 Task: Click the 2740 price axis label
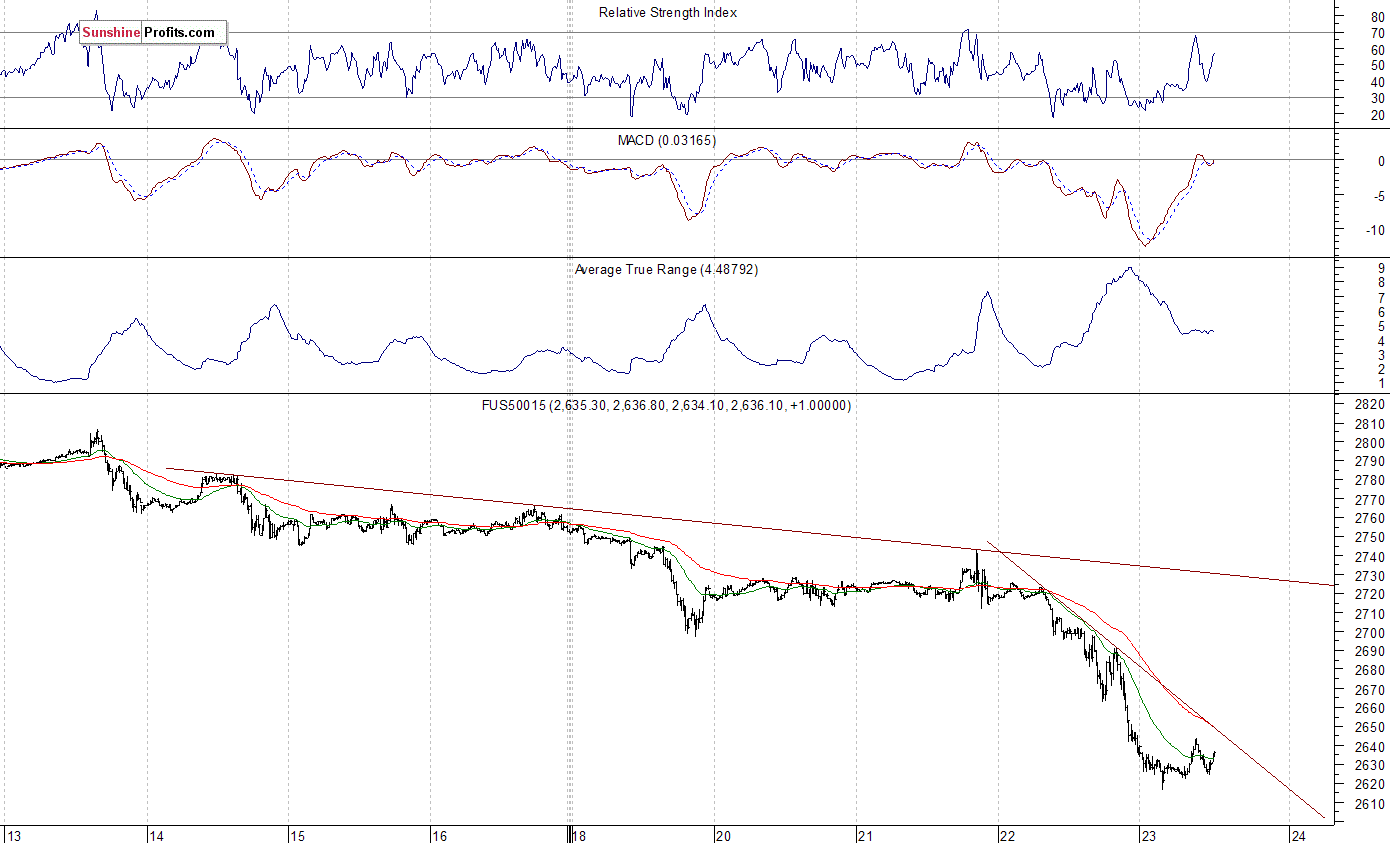click(1369, 557)
